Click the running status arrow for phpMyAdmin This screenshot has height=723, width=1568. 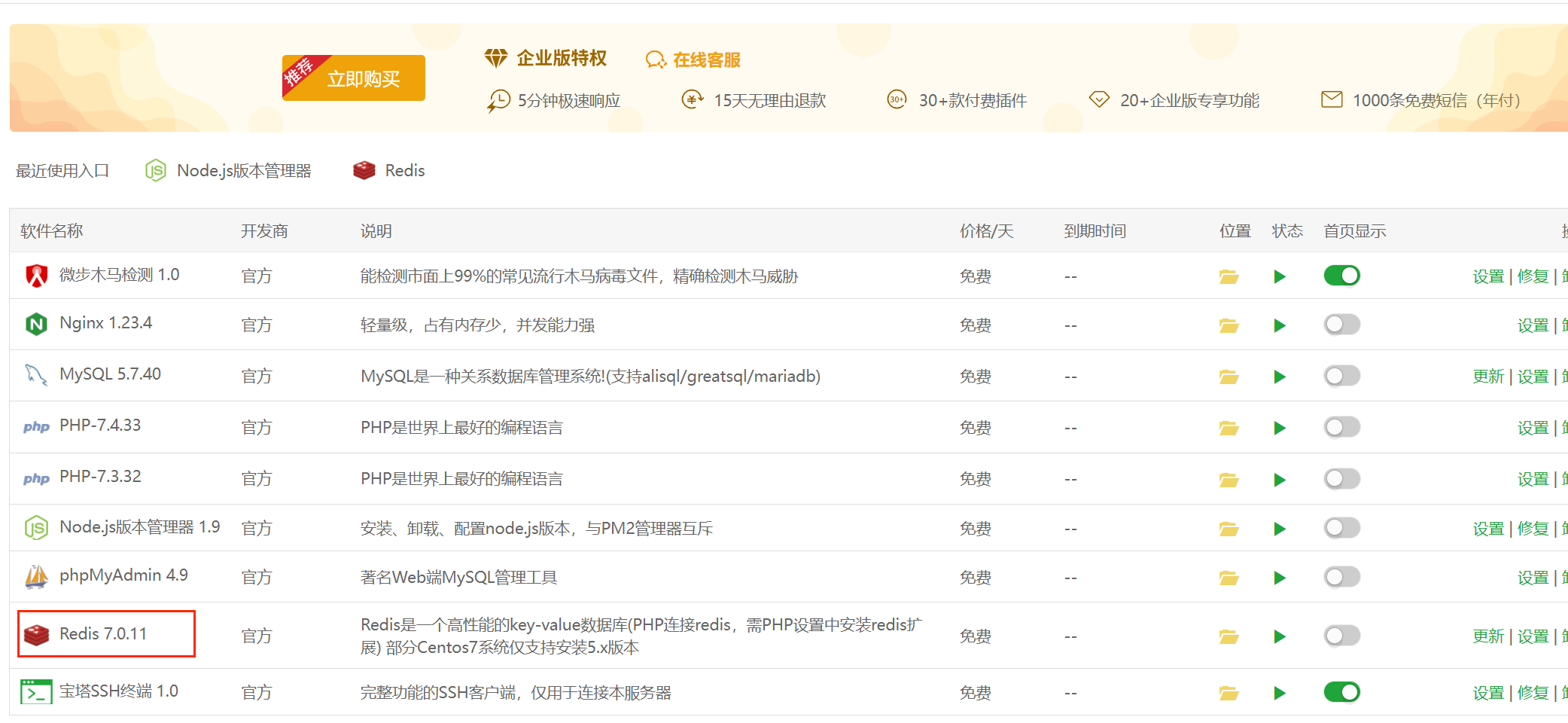coord(1279,578)
